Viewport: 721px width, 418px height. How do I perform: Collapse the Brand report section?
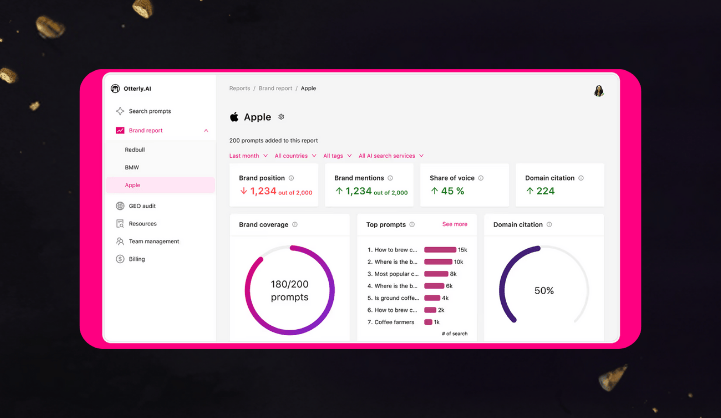click(206, 130)
